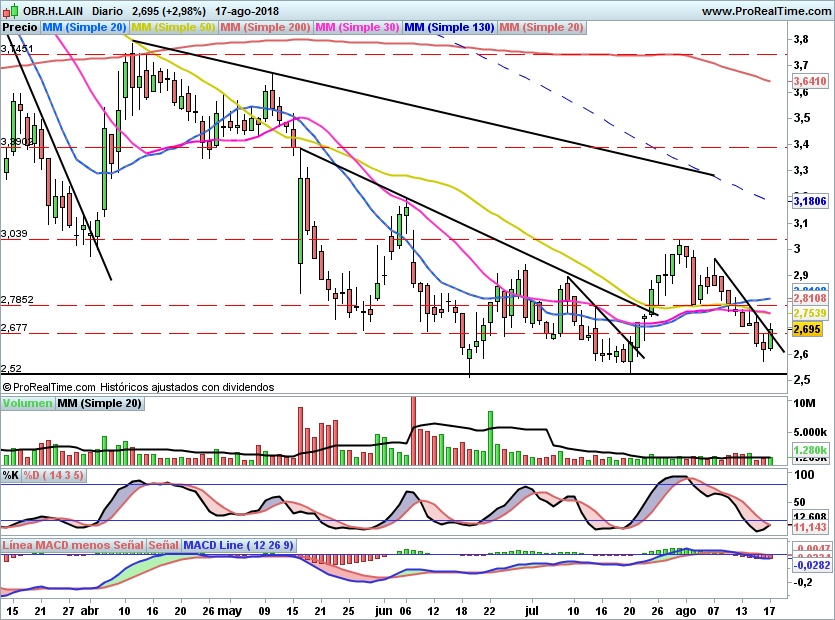This screenshot has width=835, height=620.
Task: Click the copyright icon before ProRealTime.com
Action: tap(7, 386)
